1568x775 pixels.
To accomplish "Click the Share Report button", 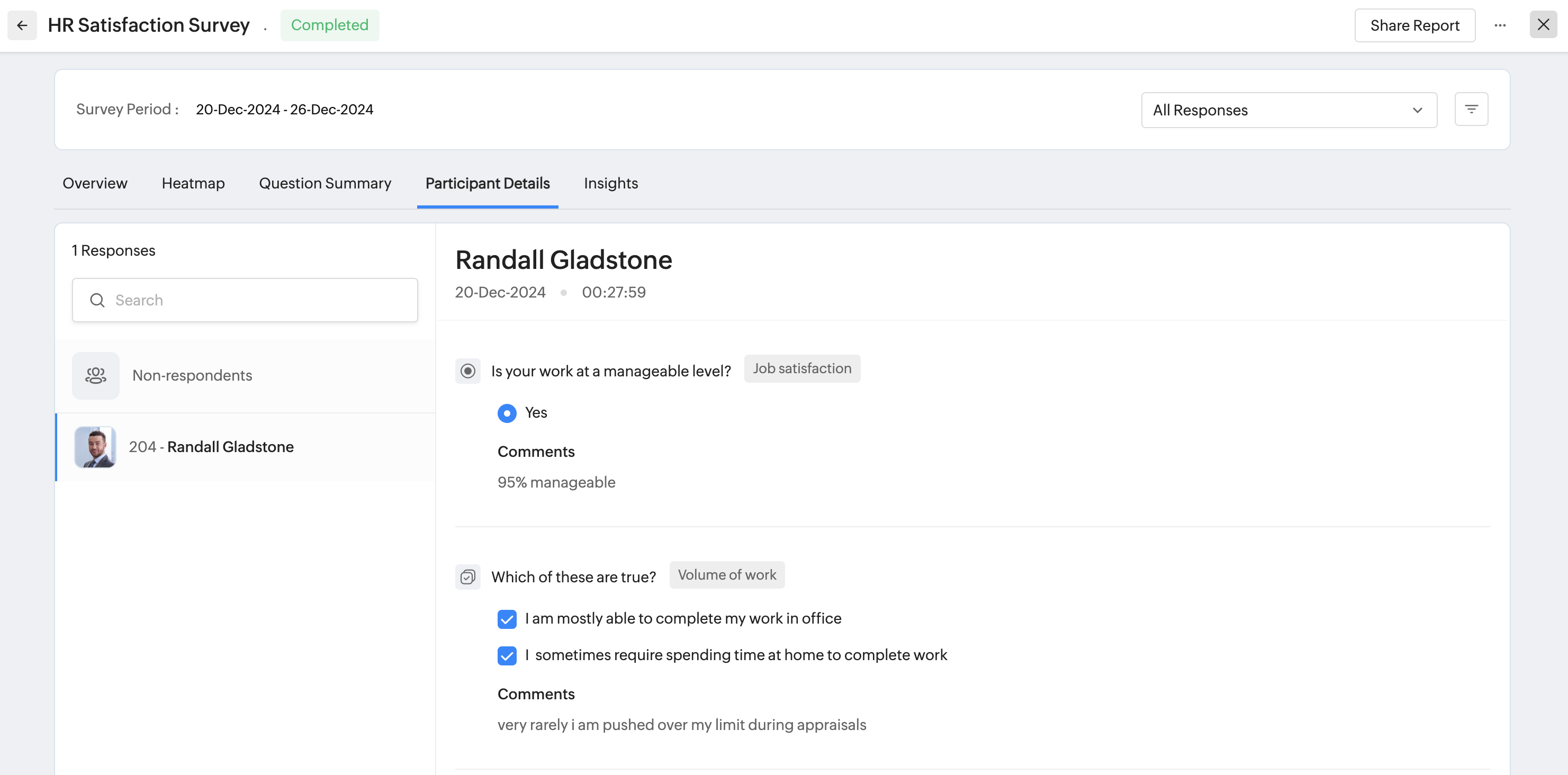I will 1414,25.
